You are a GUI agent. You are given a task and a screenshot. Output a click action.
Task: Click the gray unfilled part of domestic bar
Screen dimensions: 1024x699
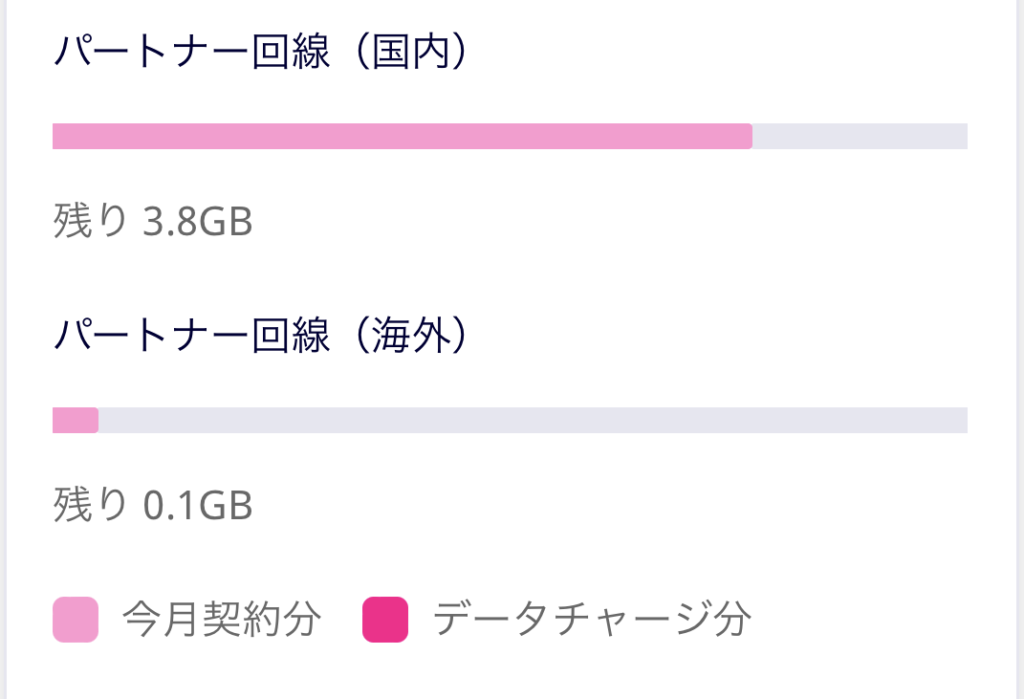tap(860, 136)
